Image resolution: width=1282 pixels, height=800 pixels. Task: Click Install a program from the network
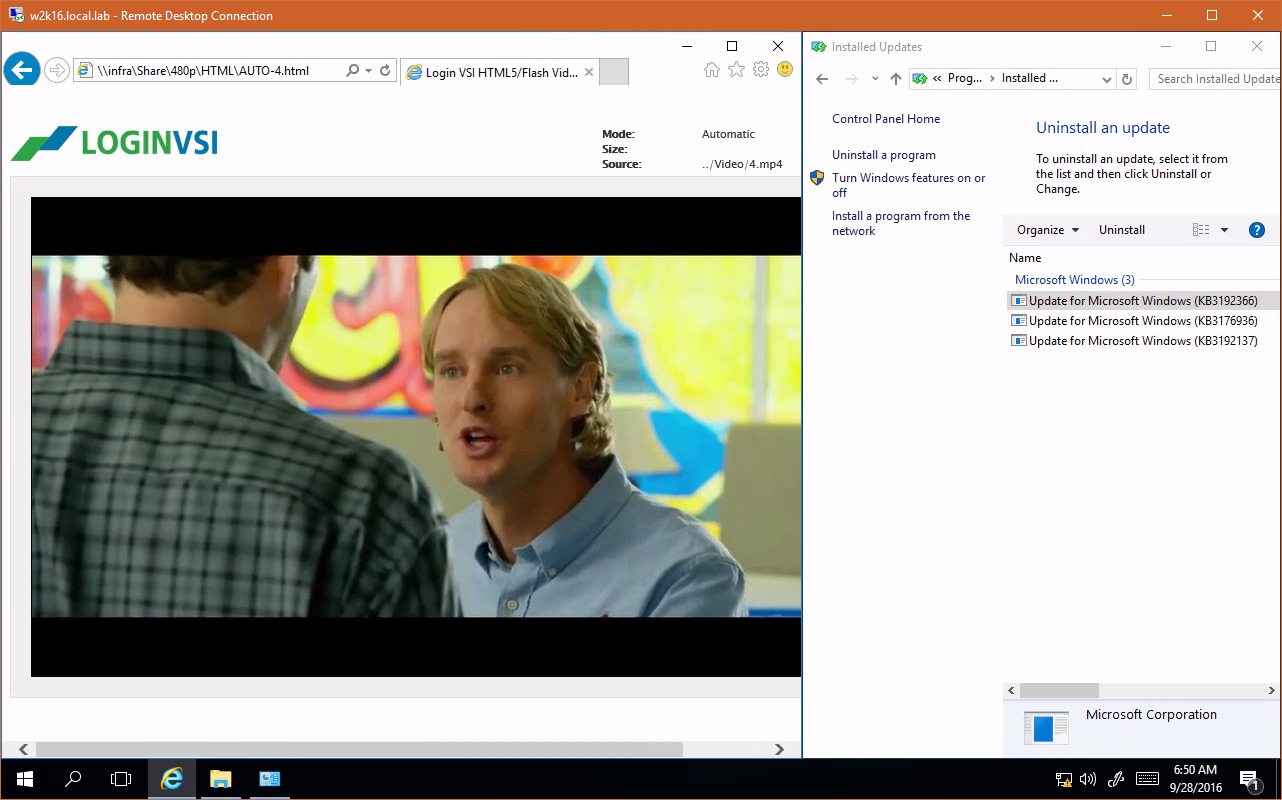click(901, 223)
